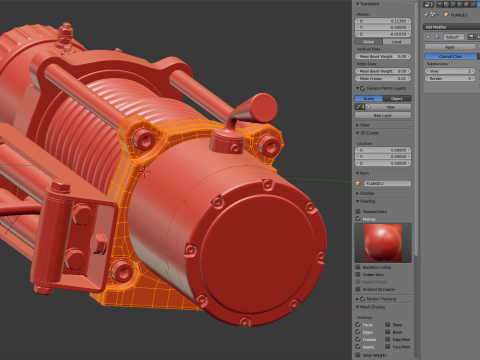Screen dimensions: 480x360
Task: Uncheck the Edges overlay checkbox
Action: [358, 332]
